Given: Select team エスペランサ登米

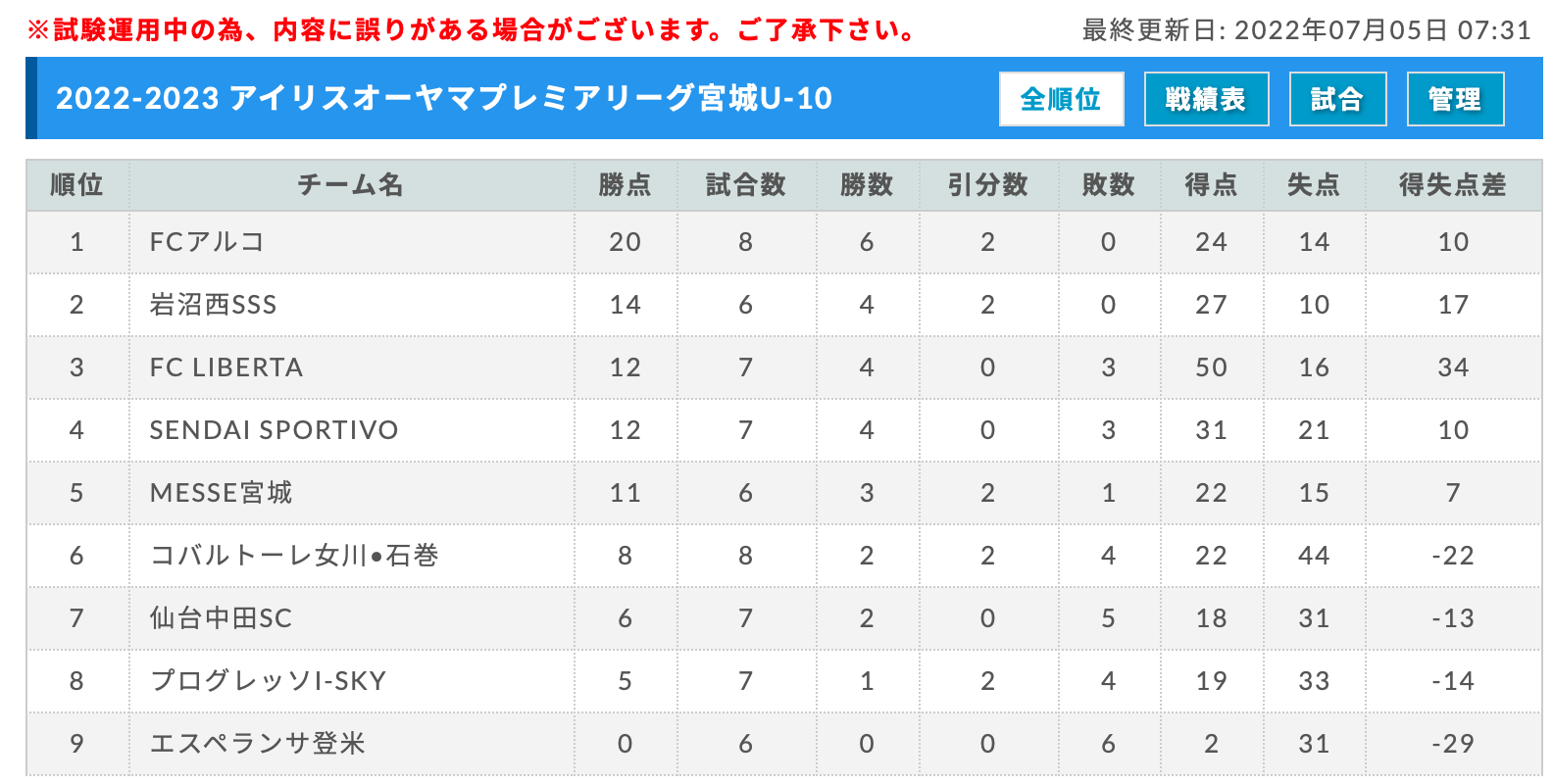Looking at the screenshot, I should click(x=257, y=744).
